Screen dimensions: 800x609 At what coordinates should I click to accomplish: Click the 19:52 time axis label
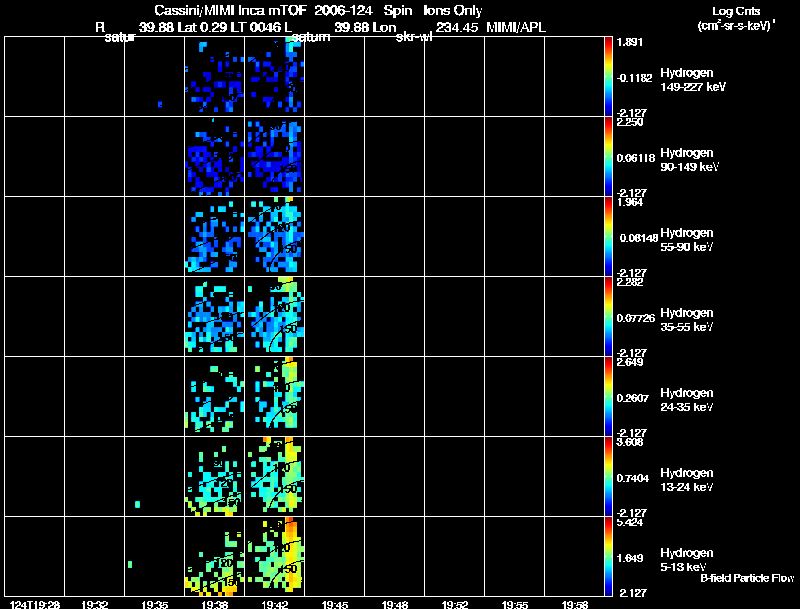click(454, 604)
